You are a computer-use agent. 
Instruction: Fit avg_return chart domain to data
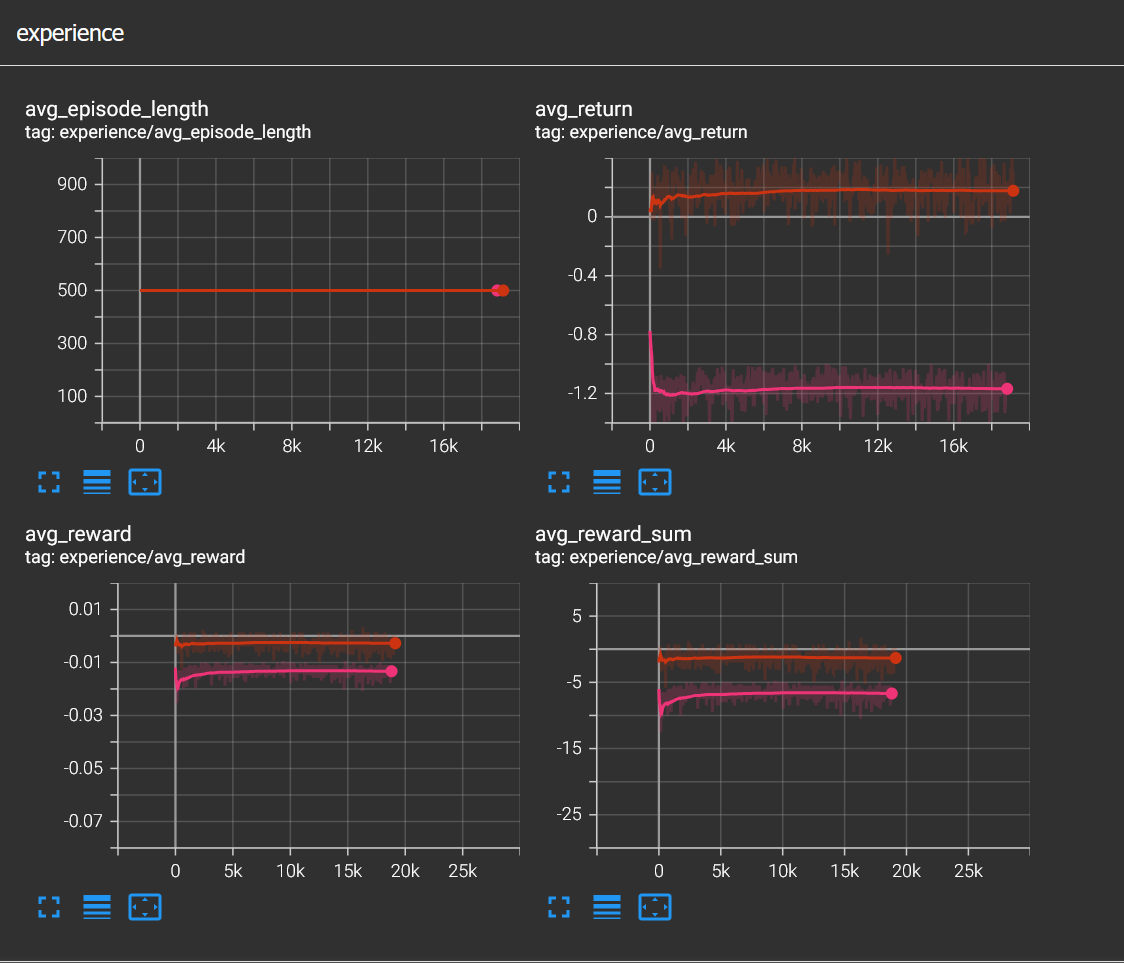coord(655,482)
